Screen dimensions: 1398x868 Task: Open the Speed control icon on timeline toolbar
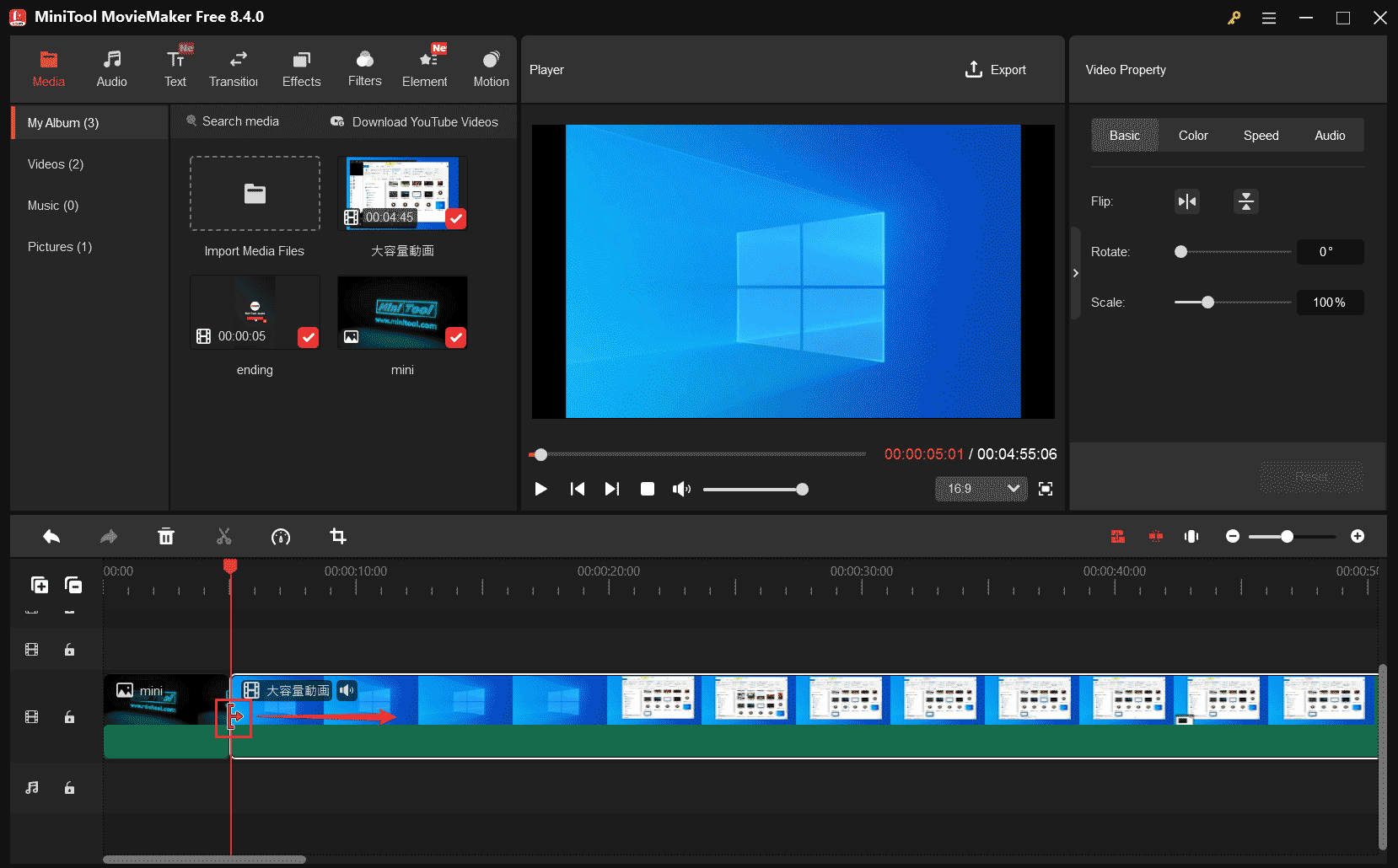(x=281, y=536)
